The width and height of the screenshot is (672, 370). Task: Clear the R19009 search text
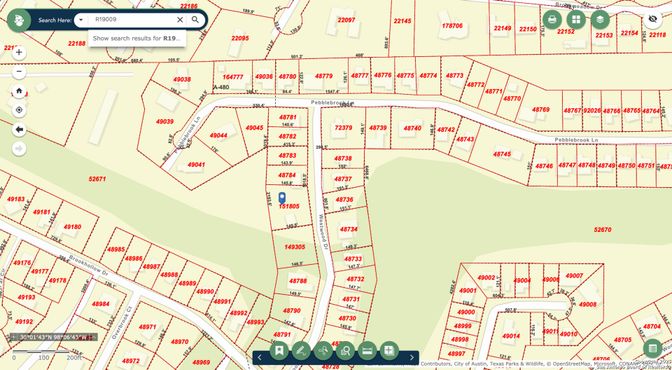(180, 20)
